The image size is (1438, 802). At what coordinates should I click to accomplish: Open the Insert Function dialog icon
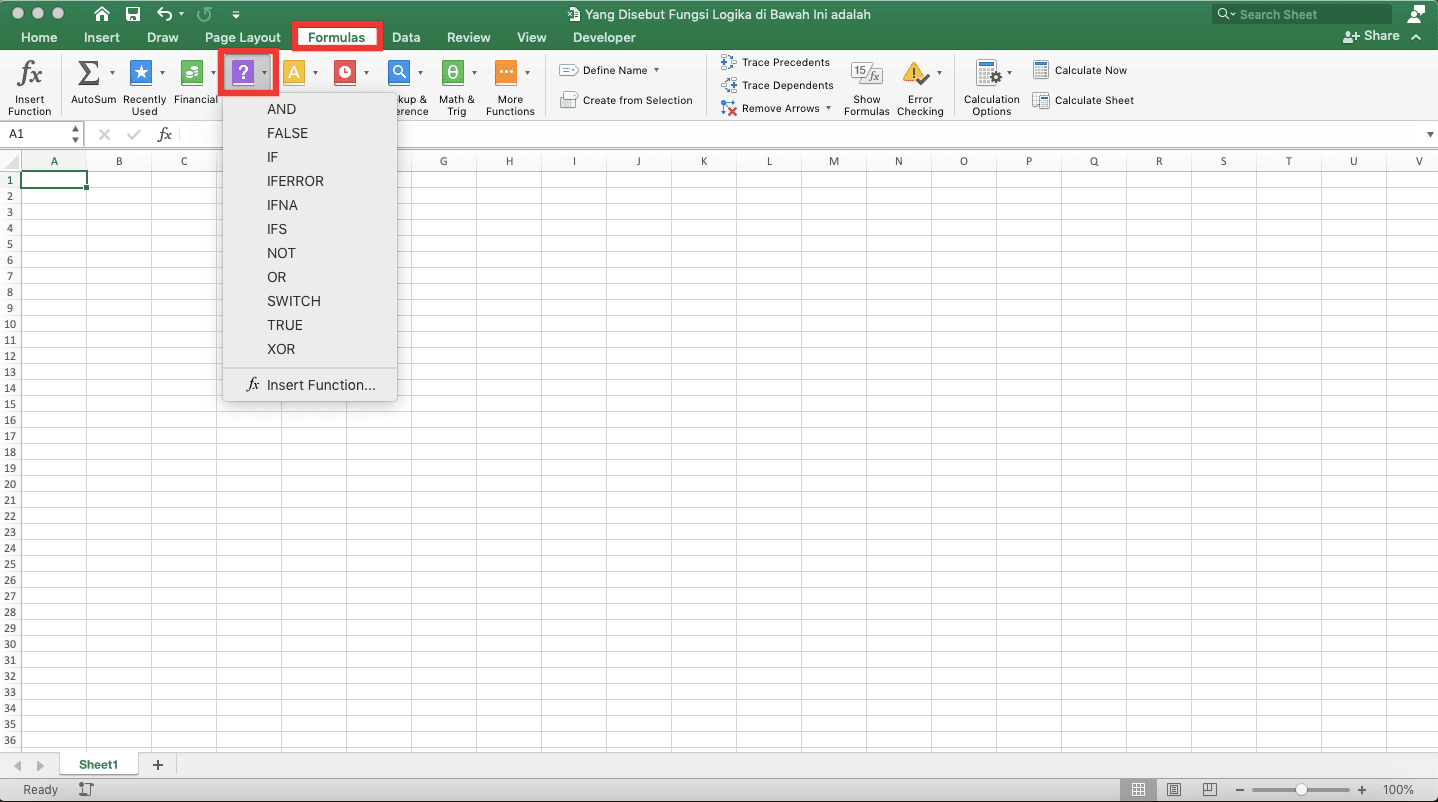30,74
